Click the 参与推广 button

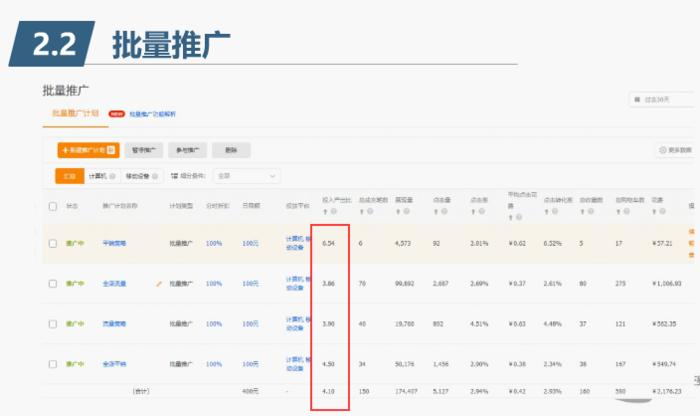coord(188,150)
